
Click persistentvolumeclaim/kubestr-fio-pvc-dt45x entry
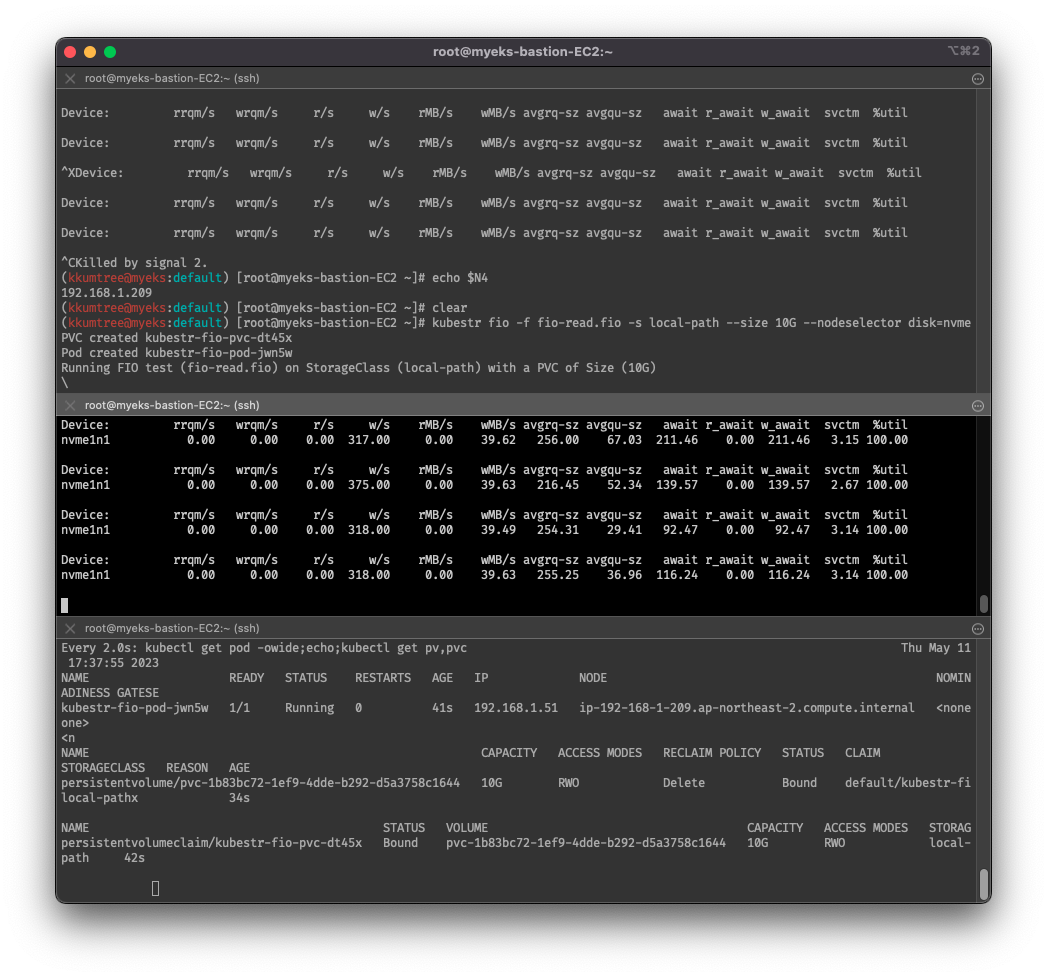(x=212, y=843)
